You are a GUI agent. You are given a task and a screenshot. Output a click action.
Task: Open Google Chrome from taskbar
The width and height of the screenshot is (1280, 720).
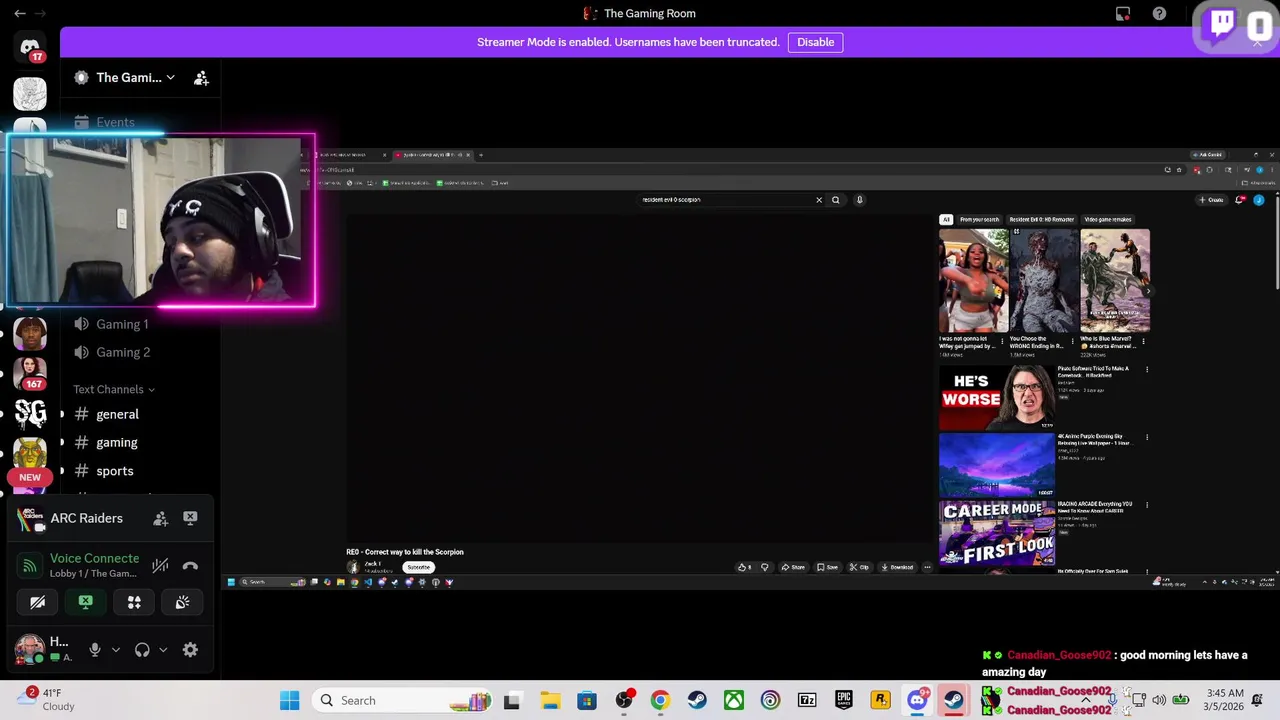pos(660,701)
